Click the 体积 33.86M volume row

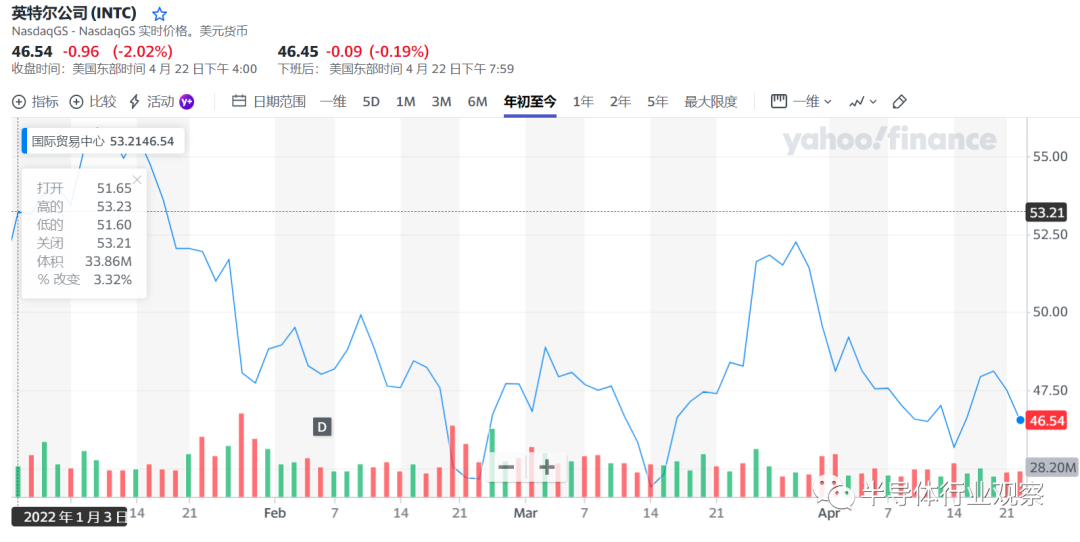coord(84,261)
